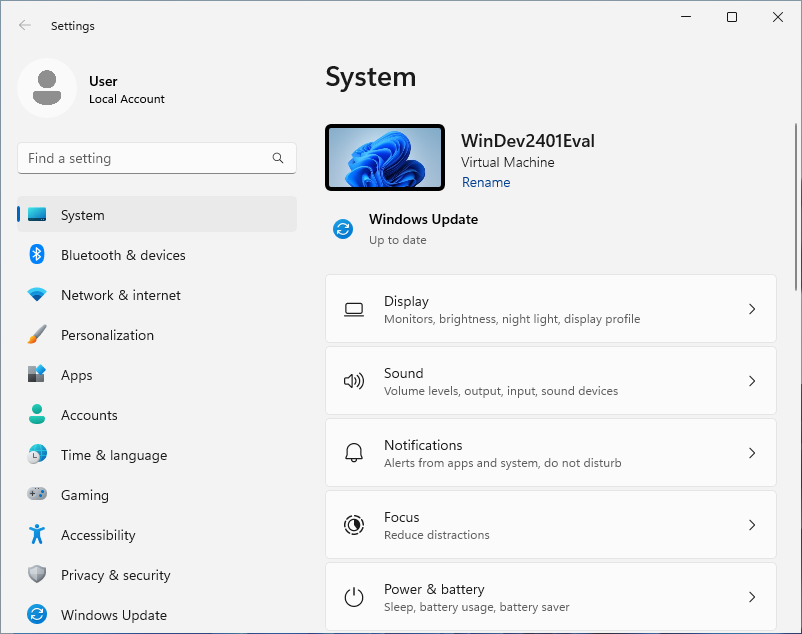Screen dimensions: 802x634
Task: Open the Sound settings card
Action: point(551,381)
